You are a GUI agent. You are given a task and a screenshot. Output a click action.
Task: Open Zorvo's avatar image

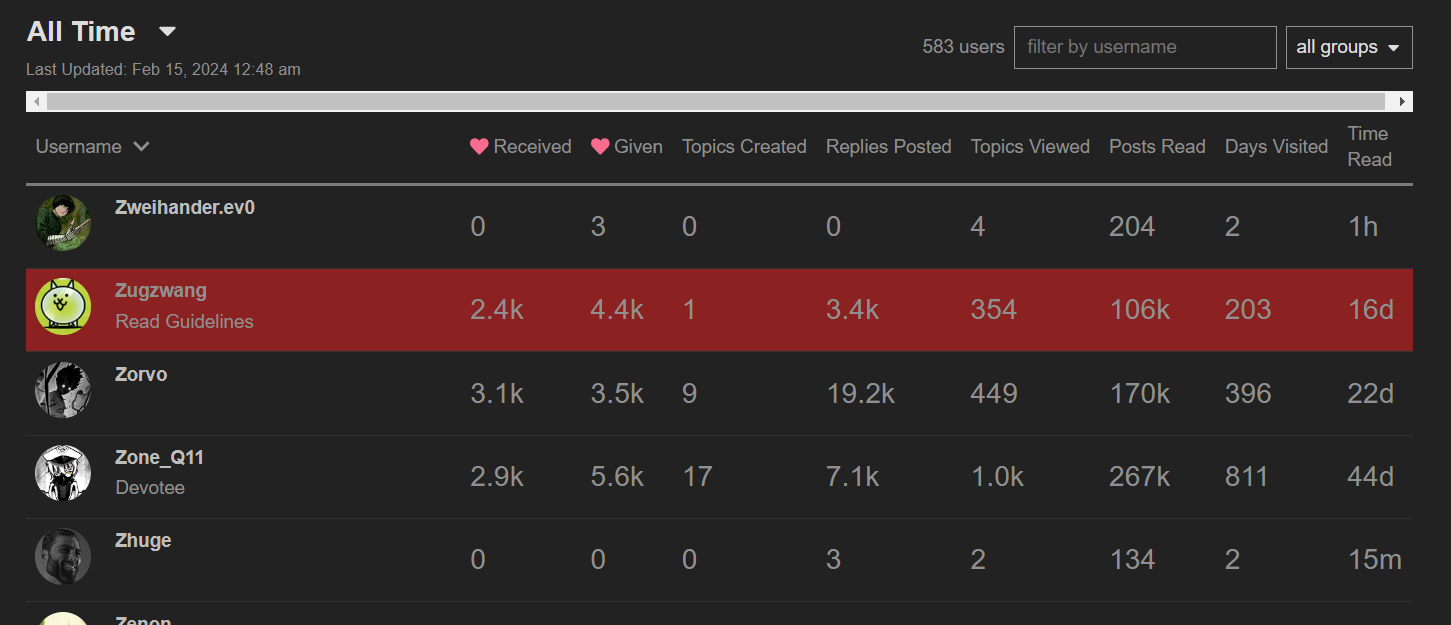click(x=63, y=390)
